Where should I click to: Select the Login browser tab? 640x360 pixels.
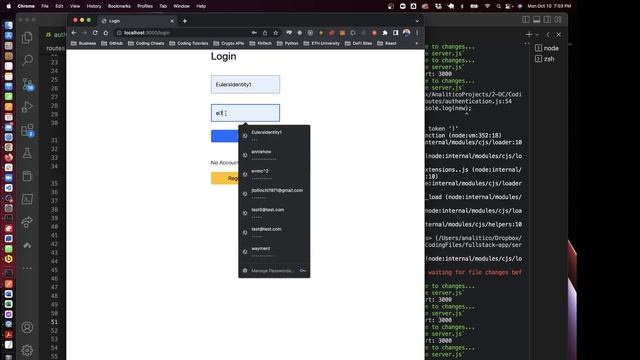[x=138, y=21]
